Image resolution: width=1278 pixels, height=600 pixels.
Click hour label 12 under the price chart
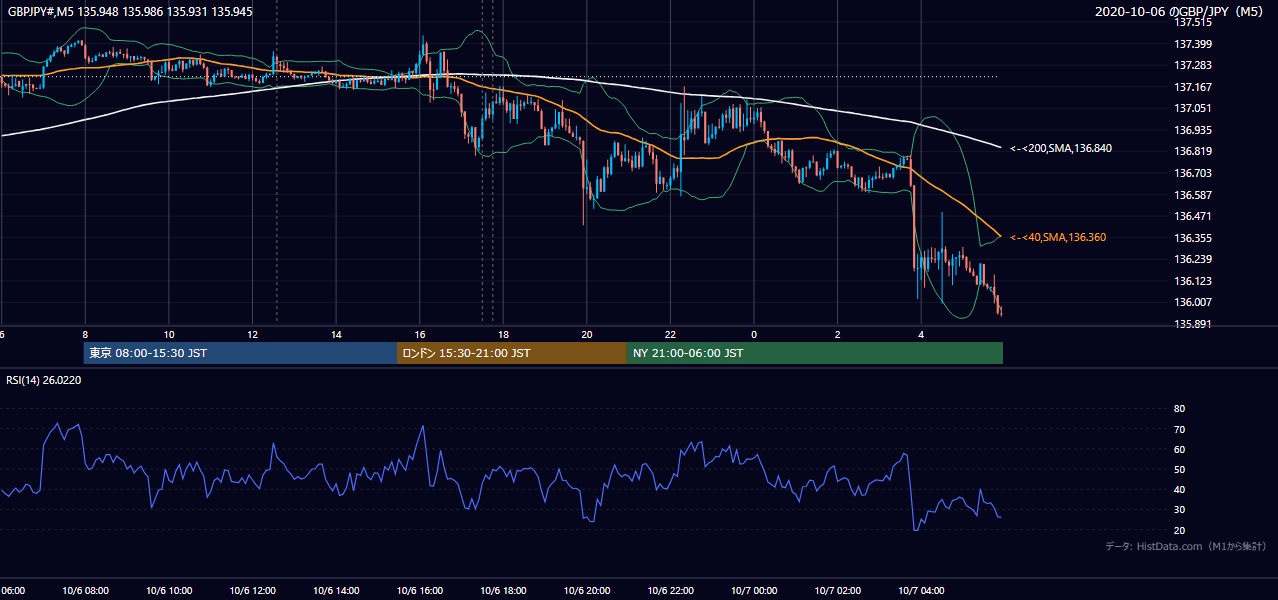tap(252, 335)
